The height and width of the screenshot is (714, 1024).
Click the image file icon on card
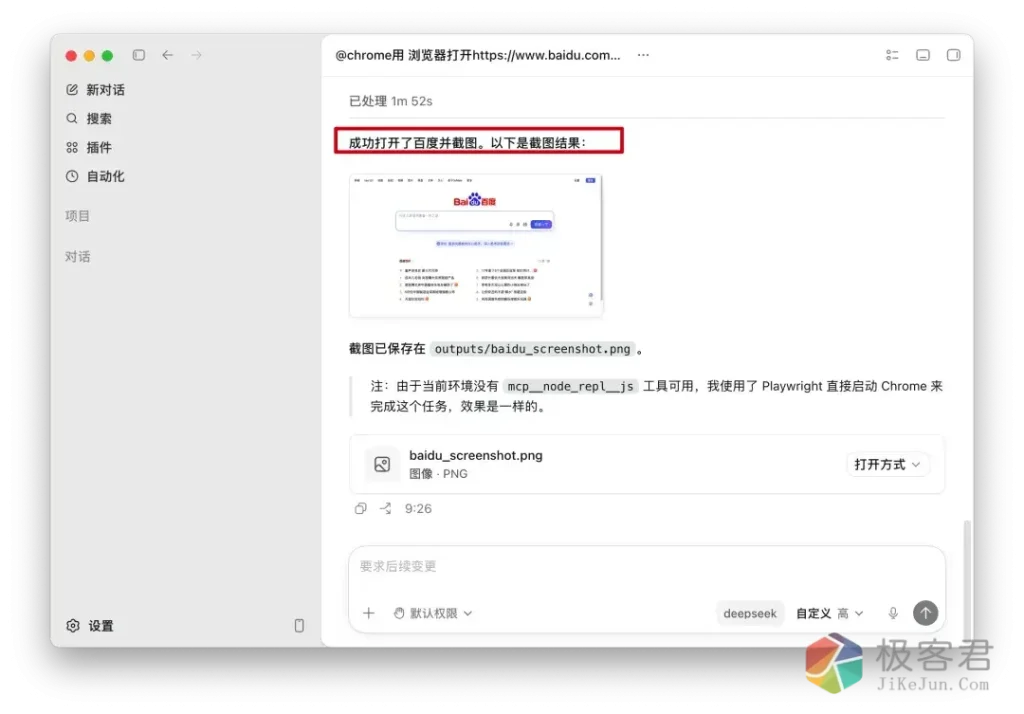382,464
